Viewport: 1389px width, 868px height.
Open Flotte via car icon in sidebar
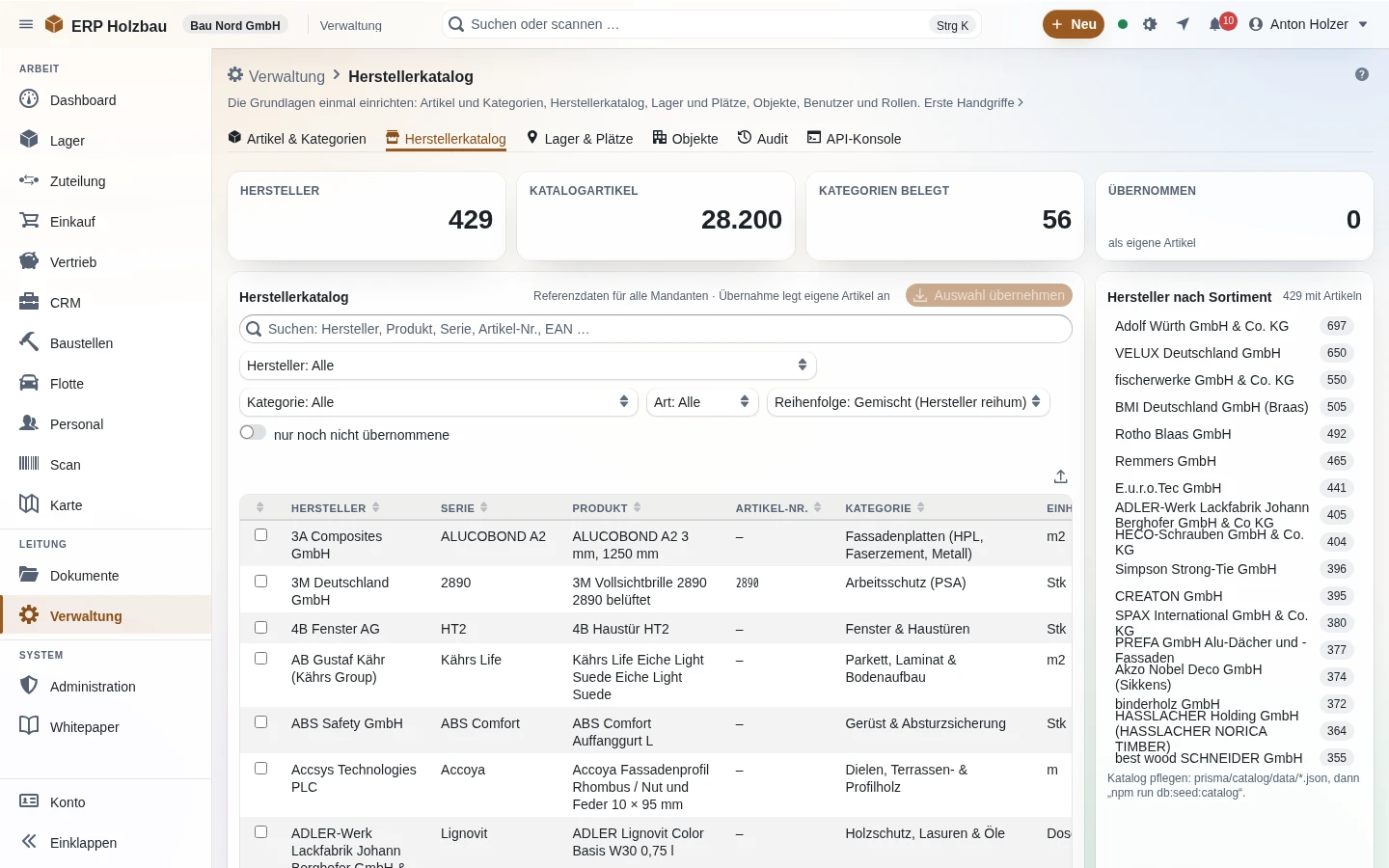(x=29, y=383)
